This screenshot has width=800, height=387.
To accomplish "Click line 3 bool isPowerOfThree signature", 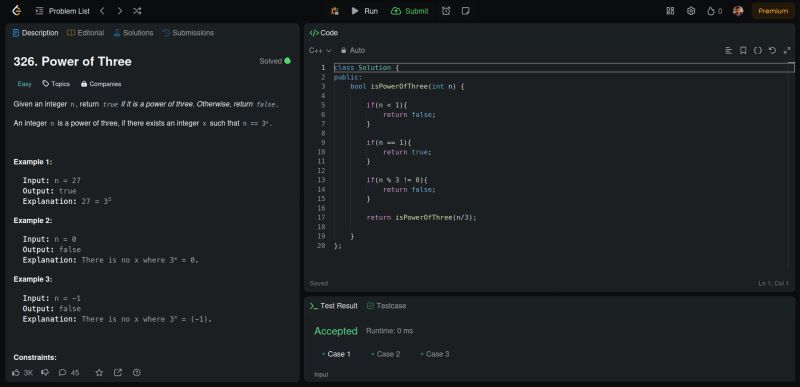I will 407,86.
